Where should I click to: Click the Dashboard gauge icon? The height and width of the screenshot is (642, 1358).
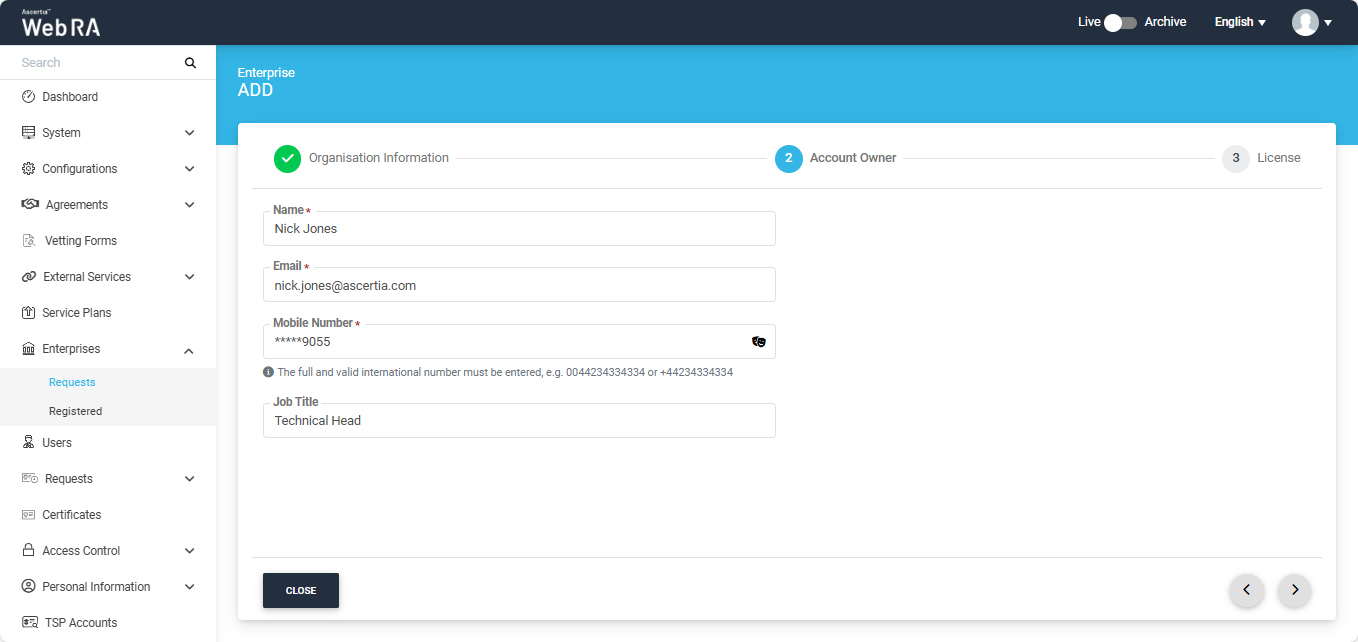[x=28, y=97]
